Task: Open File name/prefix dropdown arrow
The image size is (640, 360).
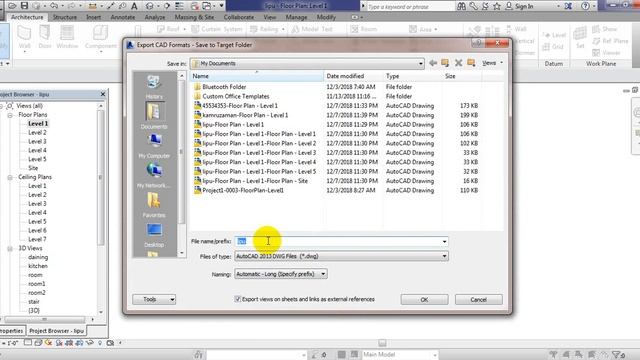Action: [444, 242]
